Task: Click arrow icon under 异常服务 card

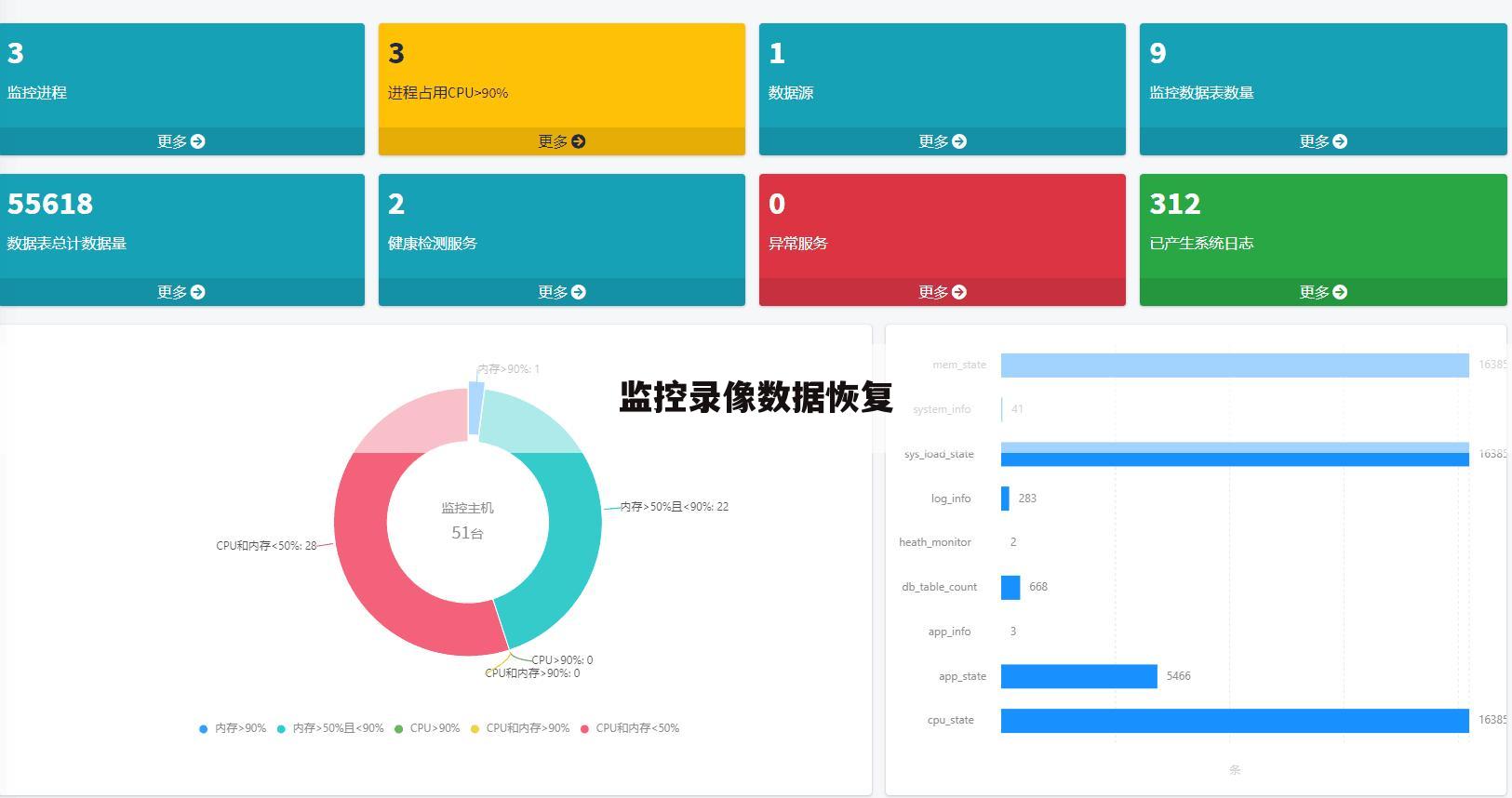Action: tap(959, 292)
